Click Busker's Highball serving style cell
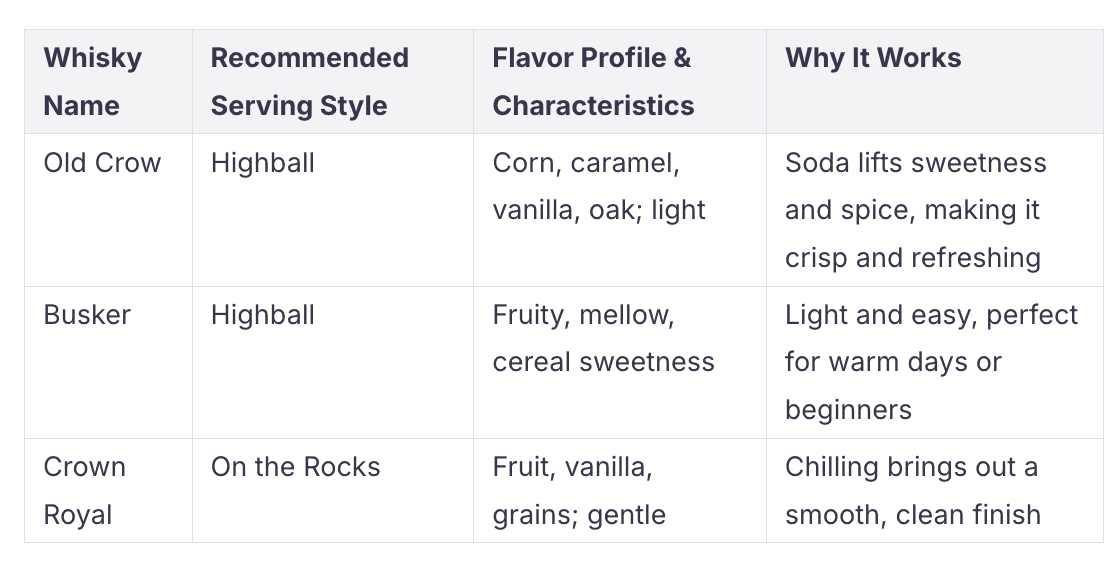 click(x=333, y=362)
